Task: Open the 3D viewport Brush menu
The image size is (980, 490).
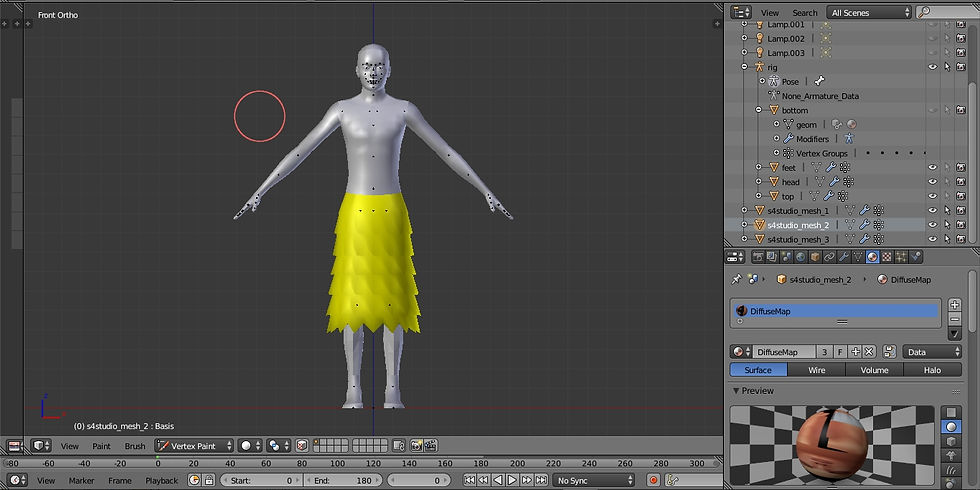Action: click(x=134, y=446)
